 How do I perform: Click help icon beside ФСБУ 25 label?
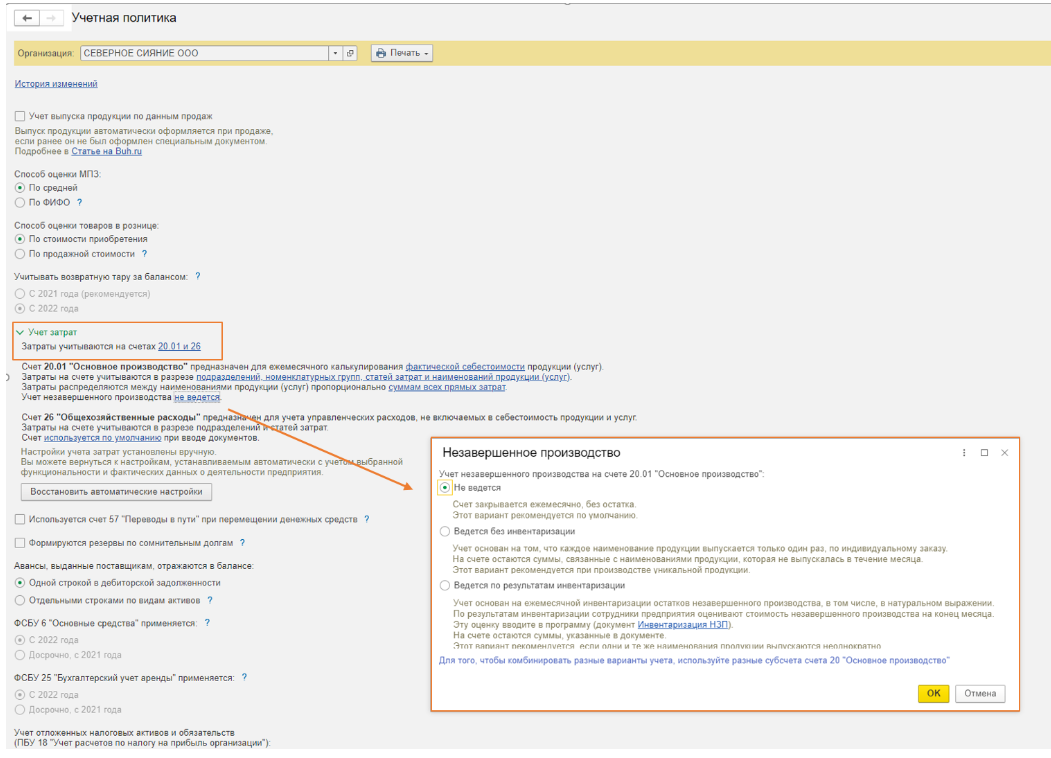pyautogui.click(x=243, y=677)
